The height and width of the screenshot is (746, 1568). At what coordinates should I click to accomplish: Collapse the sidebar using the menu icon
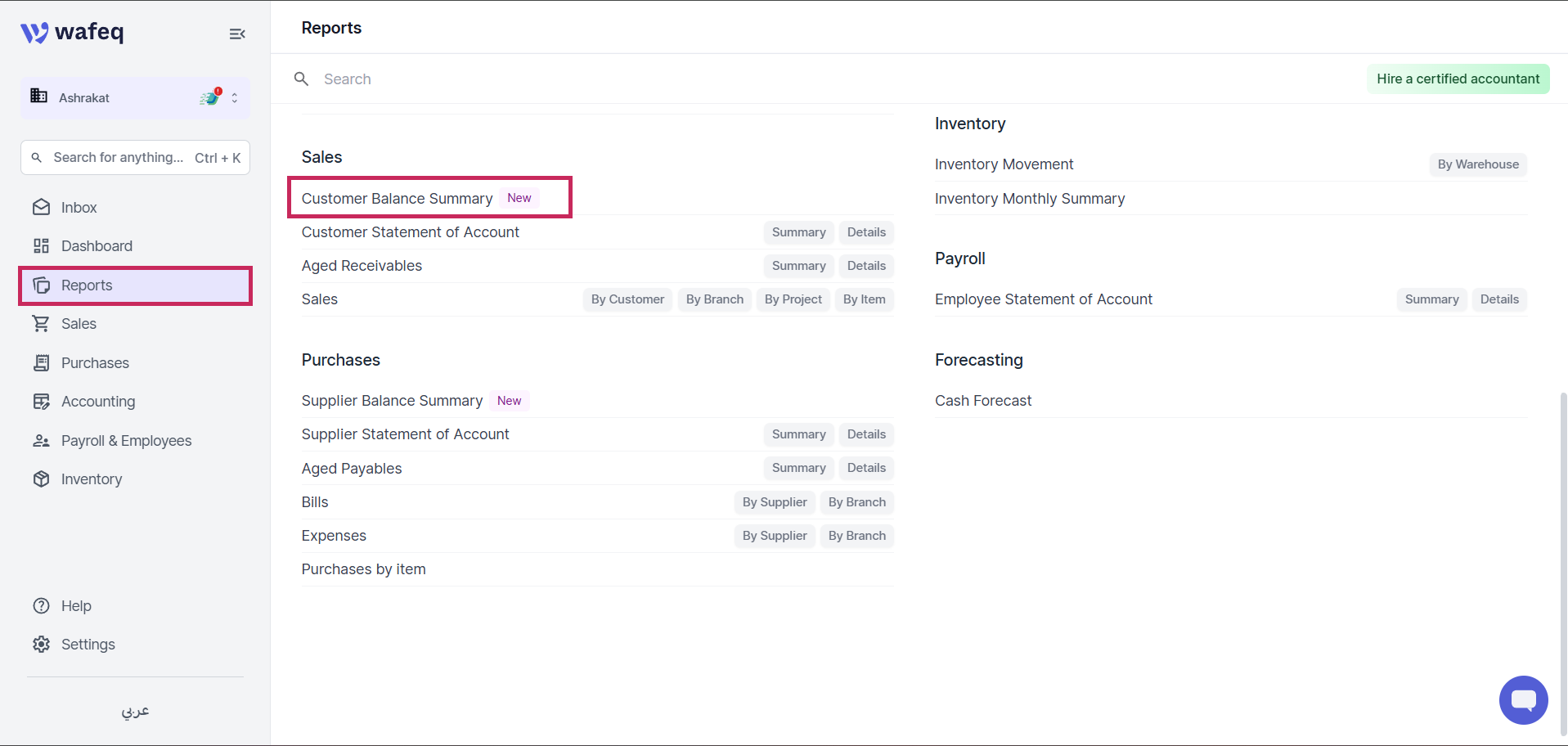tap(237, 34)
